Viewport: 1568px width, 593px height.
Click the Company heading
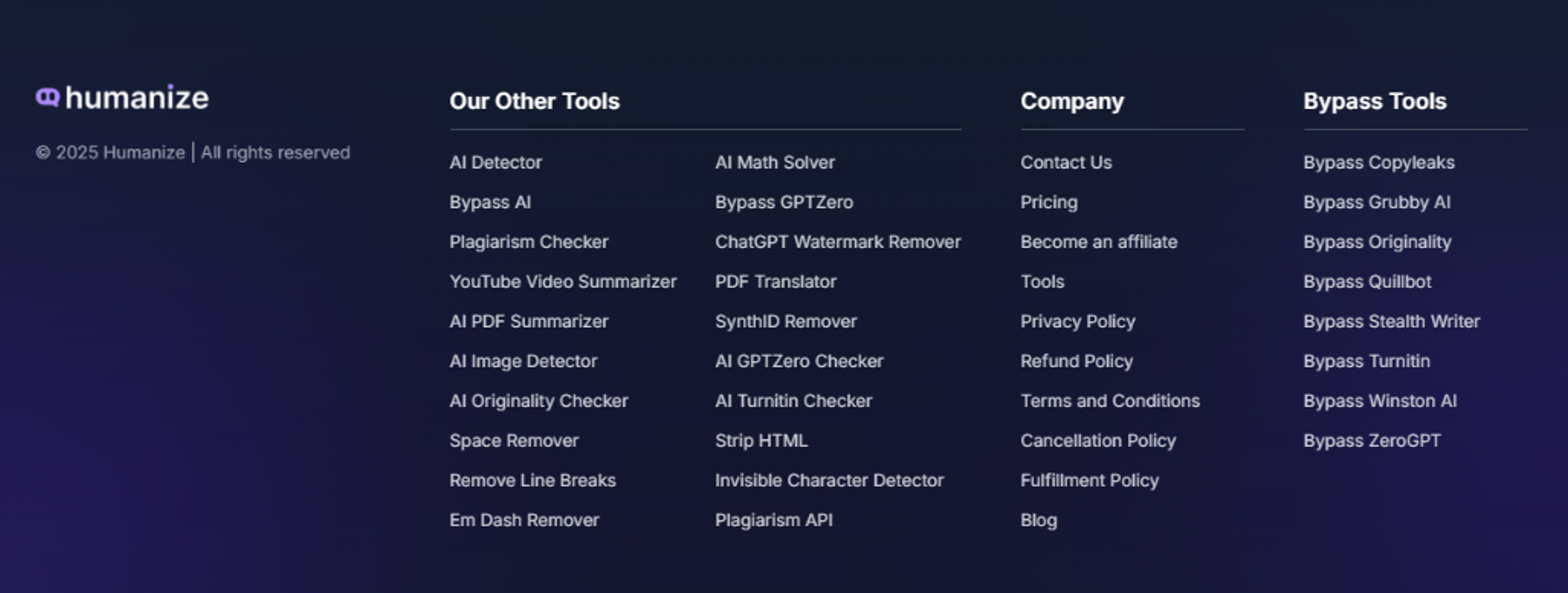[1072, 101]
